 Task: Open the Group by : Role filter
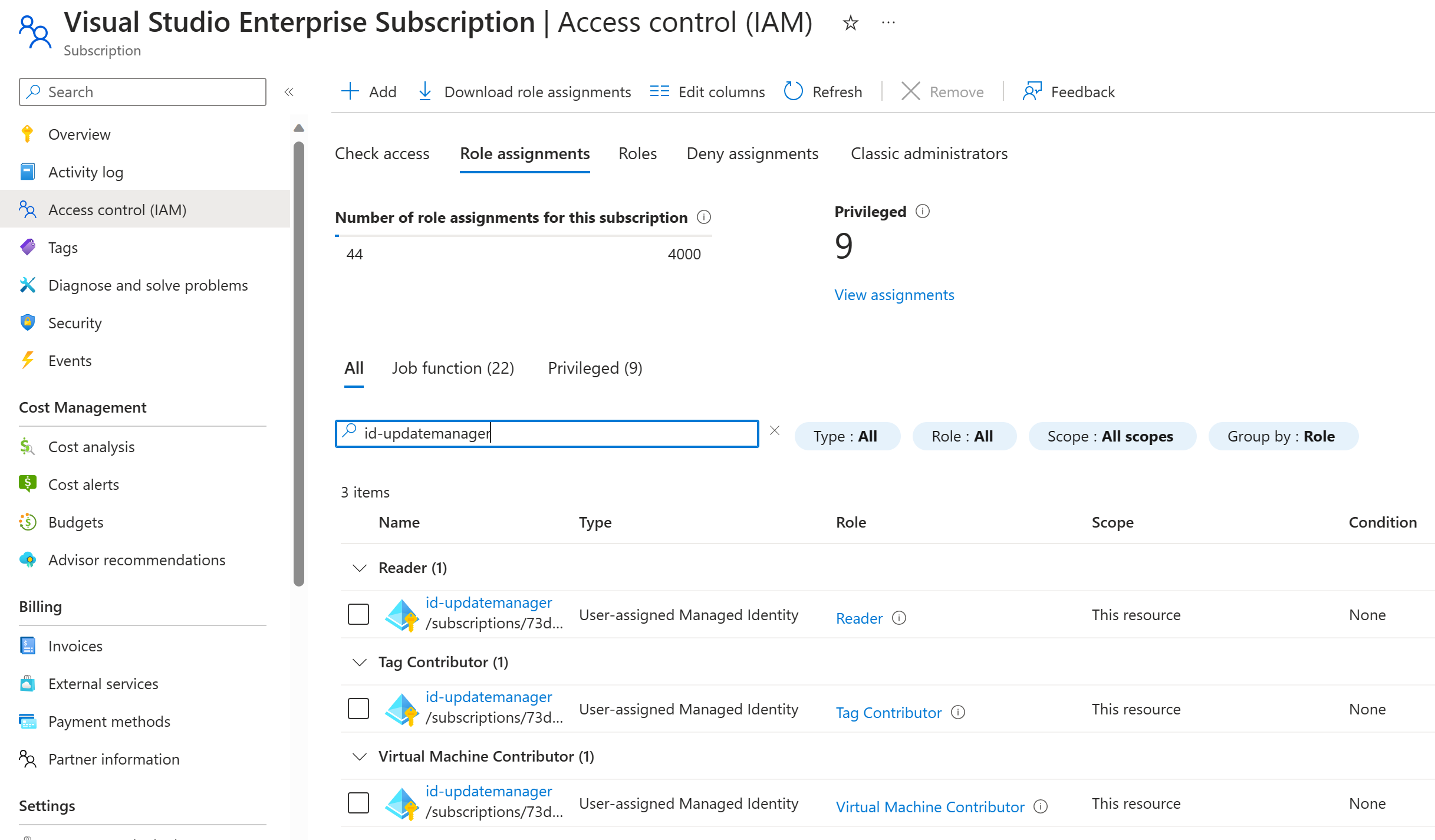(1283, 436)
